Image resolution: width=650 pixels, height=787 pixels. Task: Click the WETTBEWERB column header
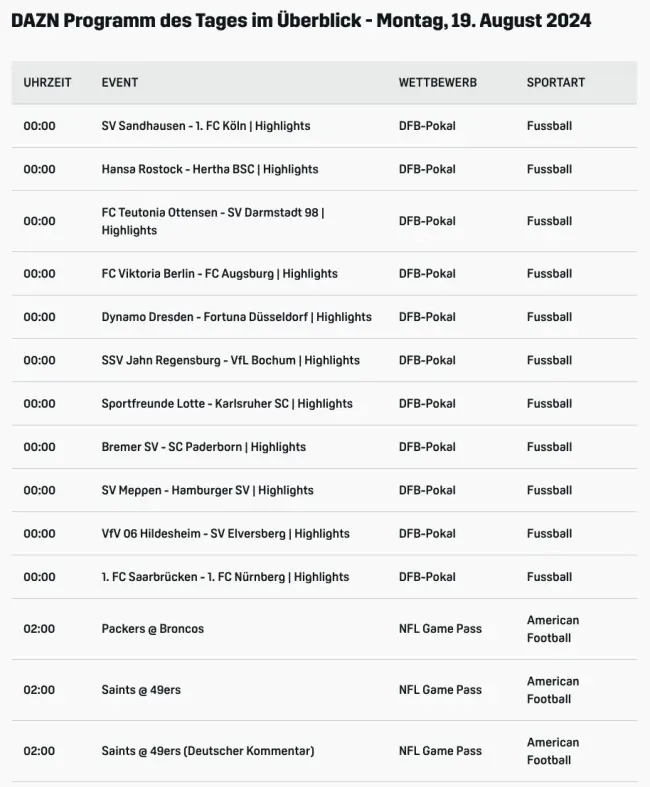(x=437, y=83)
